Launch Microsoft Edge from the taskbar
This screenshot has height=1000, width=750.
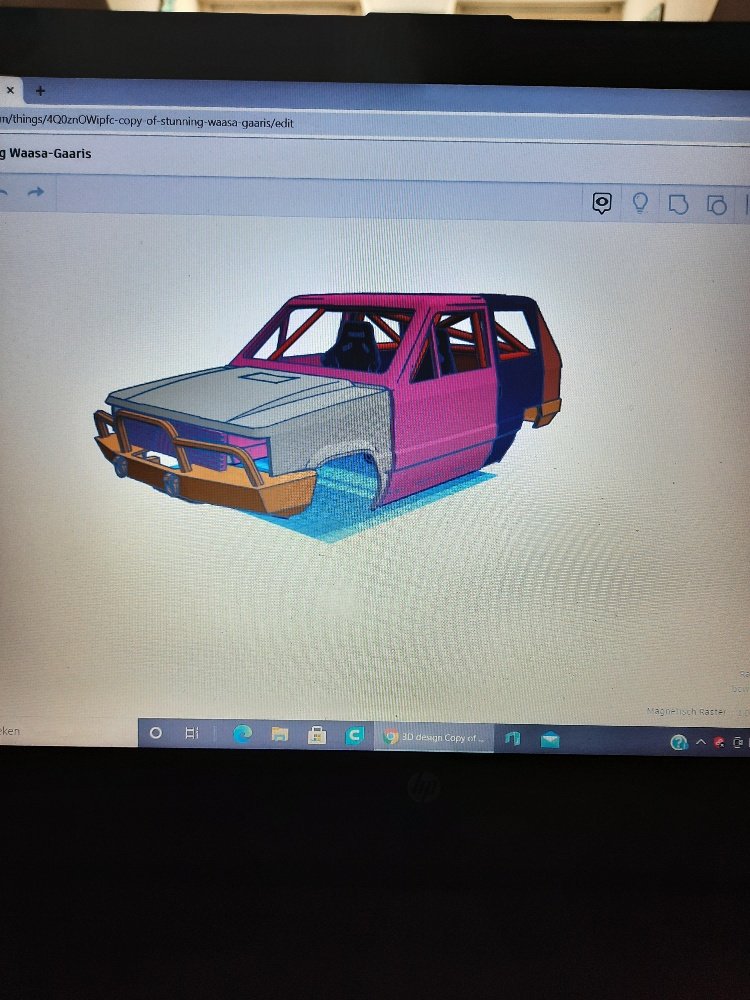click(x=242, y=735)
